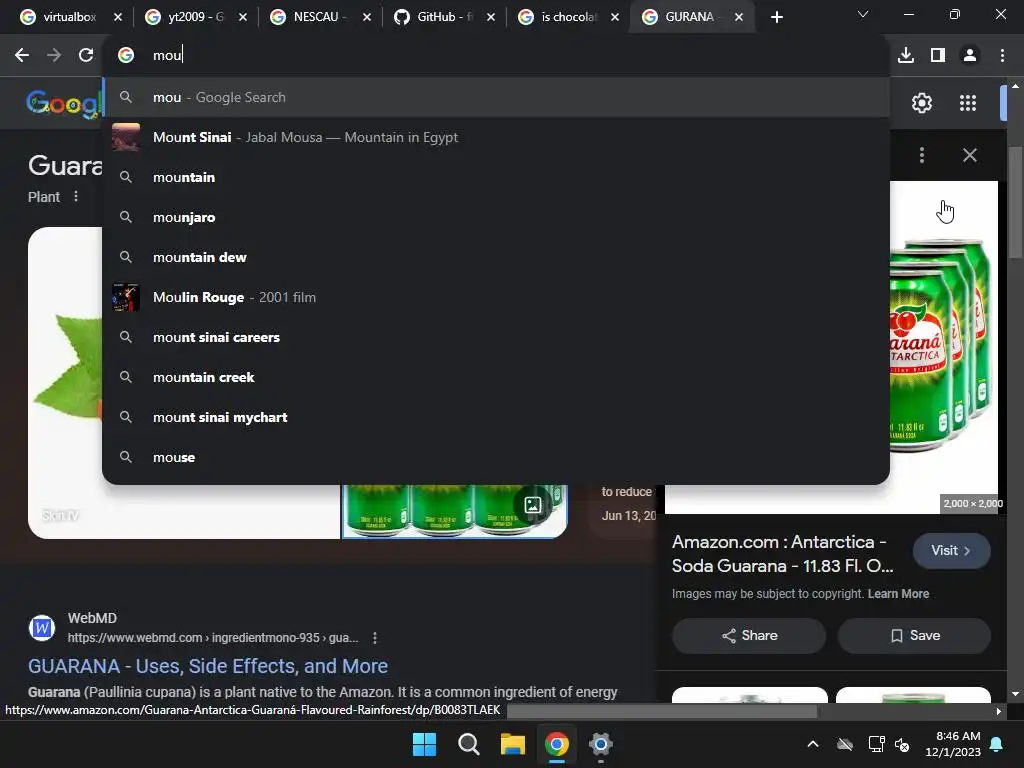This screenshot has height=768, width=1024.
Task: Choose 'mounjaro' suggestion
Action: 496,217
